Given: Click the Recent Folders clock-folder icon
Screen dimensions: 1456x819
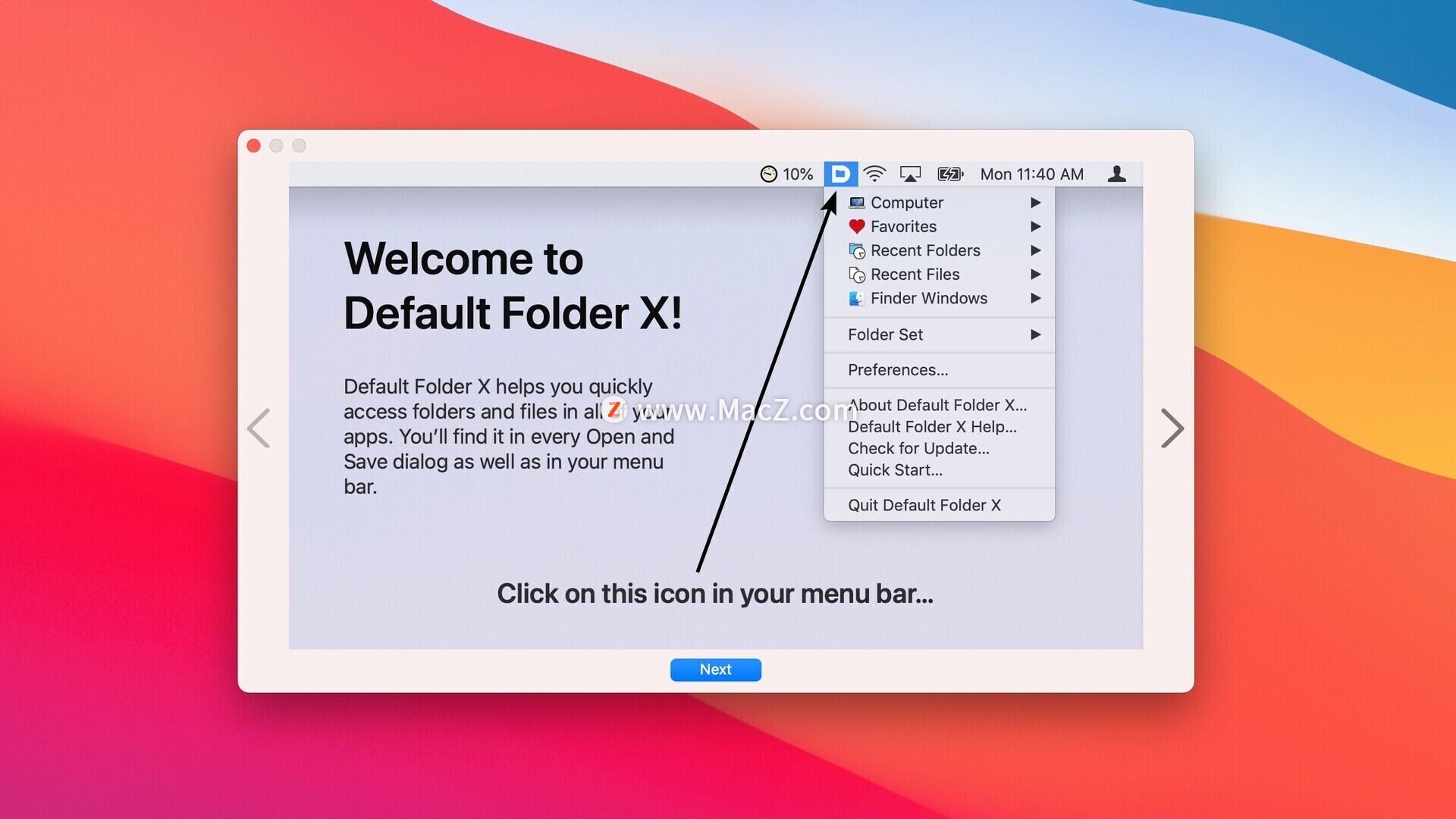Looking at the screenshot, I should [857, 250].
